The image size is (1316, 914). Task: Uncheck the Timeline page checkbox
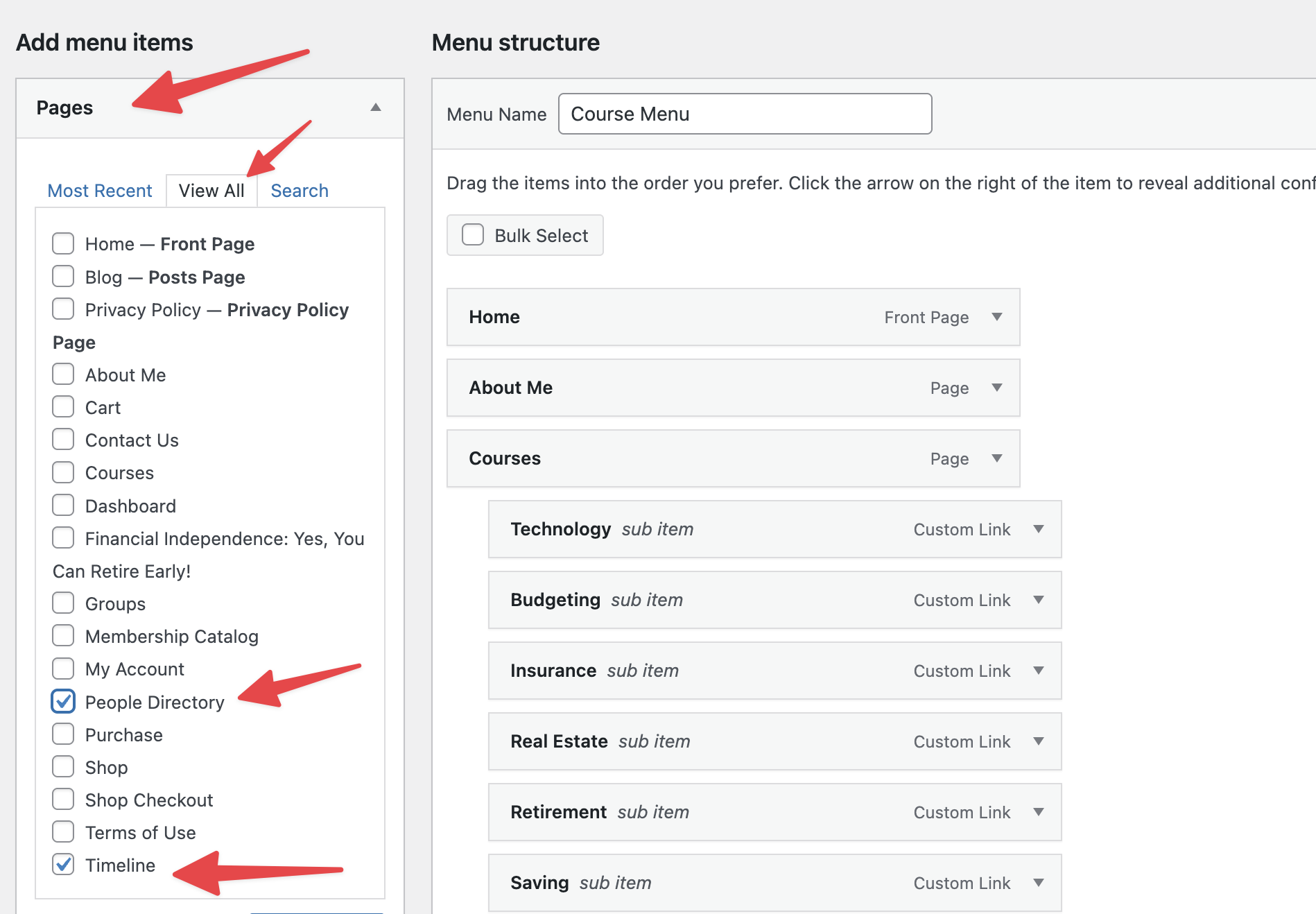pos(63,865)
